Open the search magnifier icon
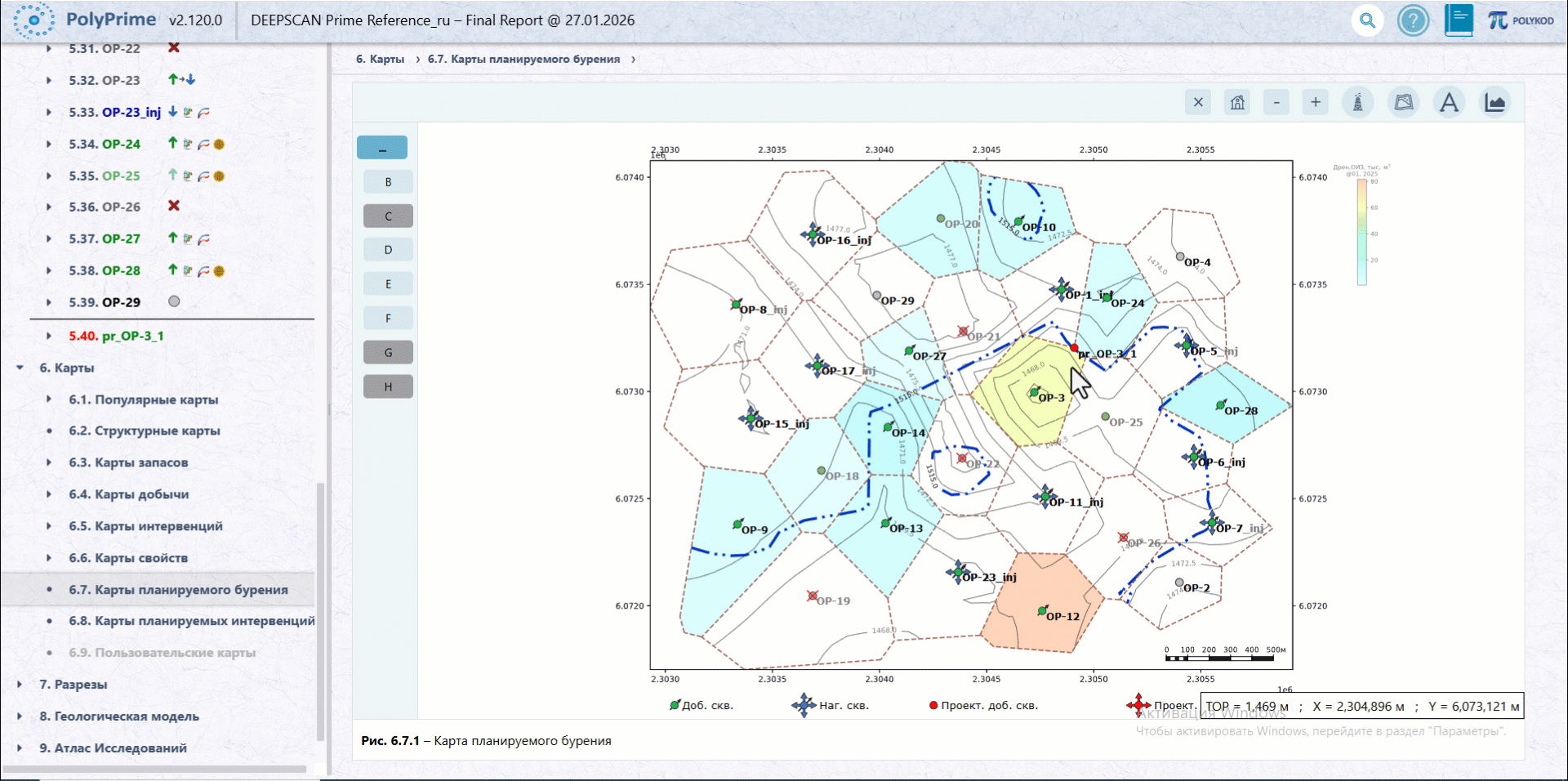The image size is (1568, 781). (1367, 20)
